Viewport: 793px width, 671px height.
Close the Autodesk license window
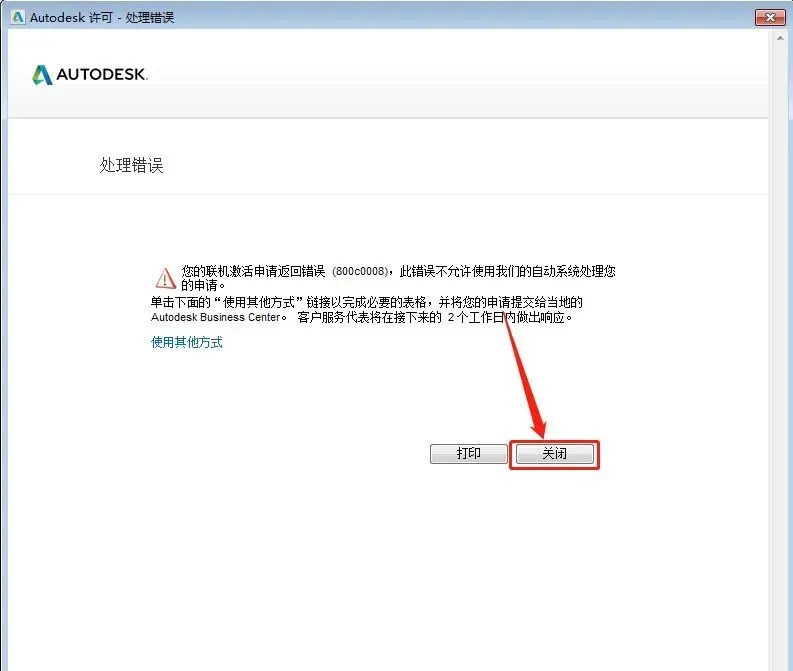(x=770, y=18)
